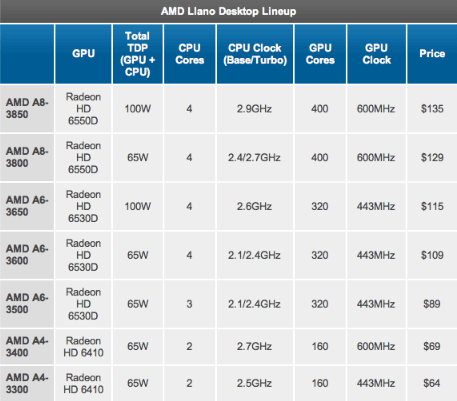Click the $89 price cell

pos(432,304)
